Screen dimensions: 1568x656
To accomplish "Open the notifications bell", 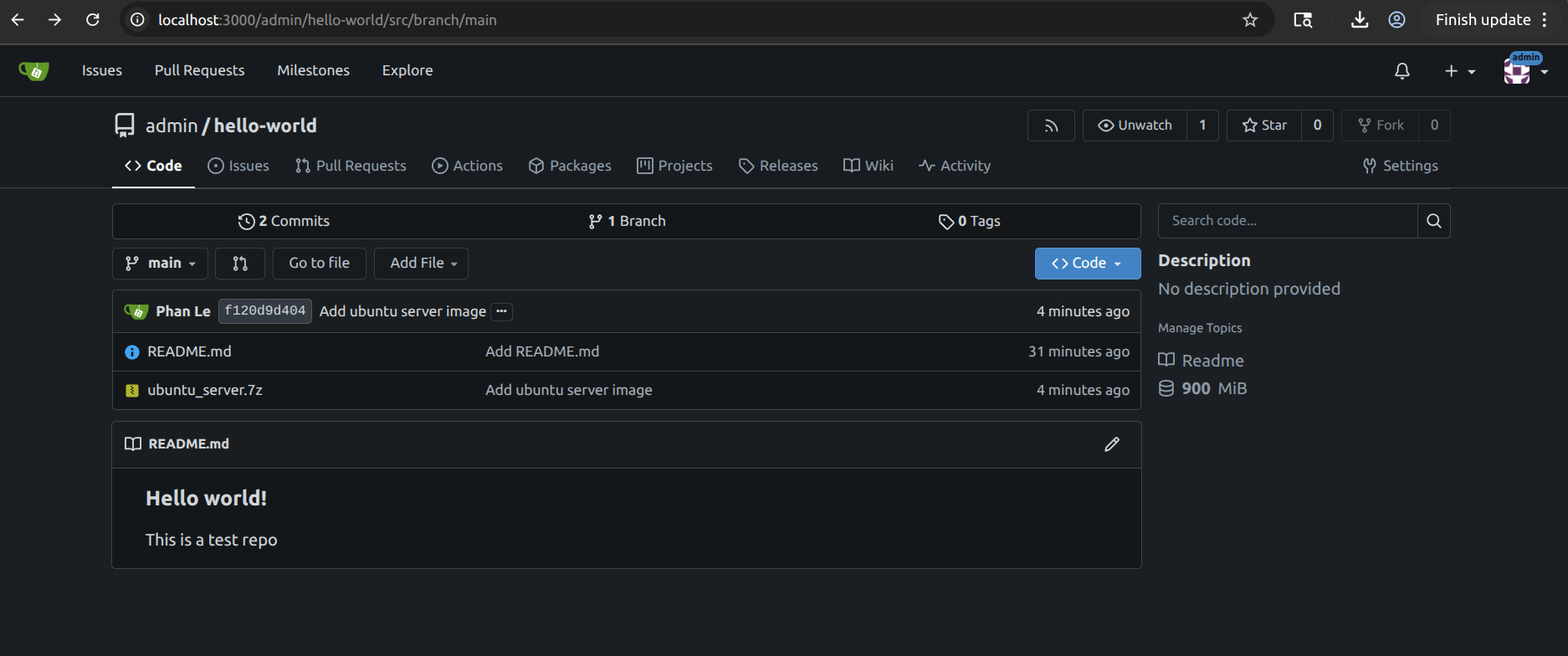I will (1402, 71).
